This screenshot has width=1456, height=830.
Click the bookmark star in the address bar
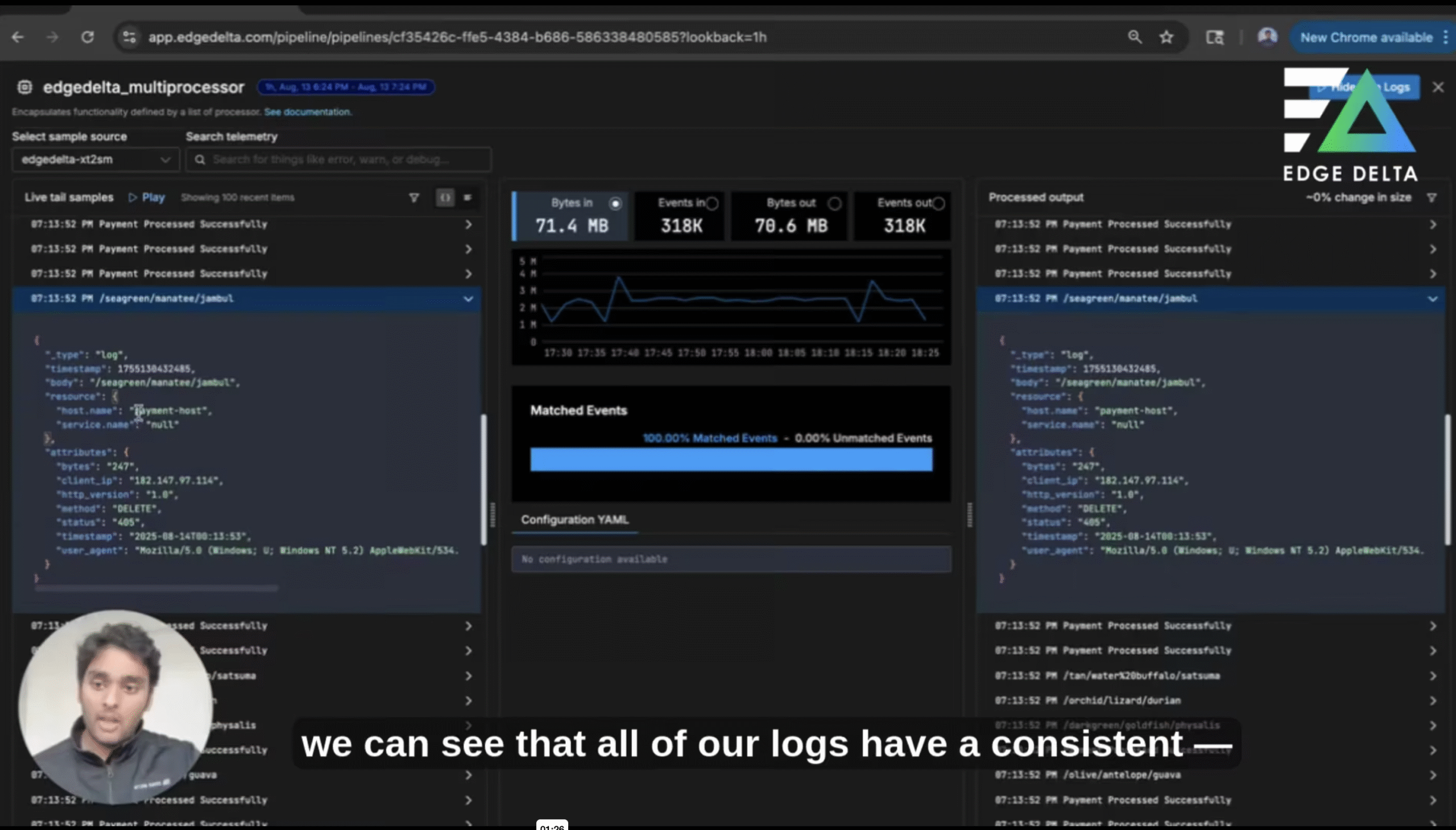1167,36
